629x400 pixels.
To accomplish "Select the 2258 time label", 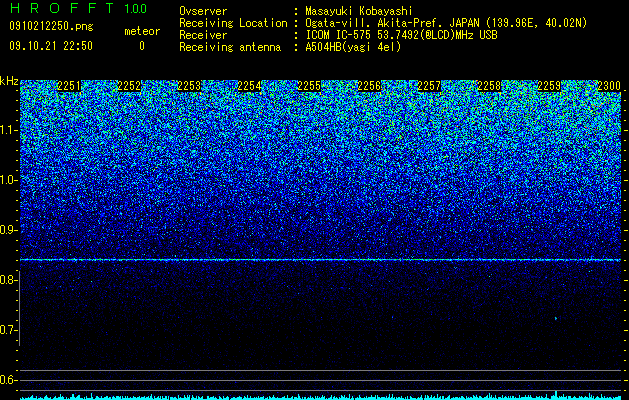I will point(489,86).
